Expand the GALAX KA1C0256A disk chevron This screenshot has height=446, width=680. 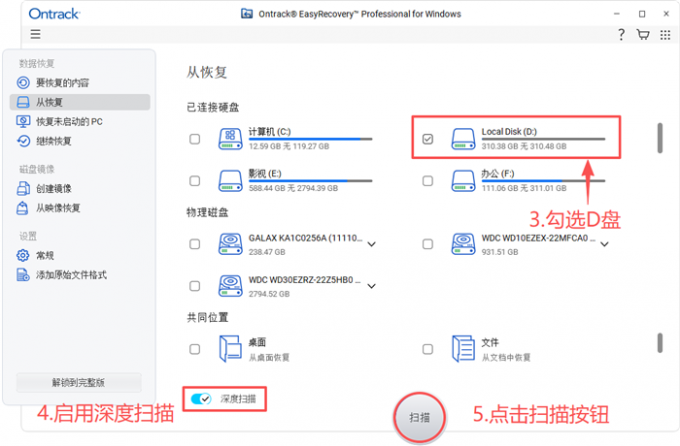(372, 244)
